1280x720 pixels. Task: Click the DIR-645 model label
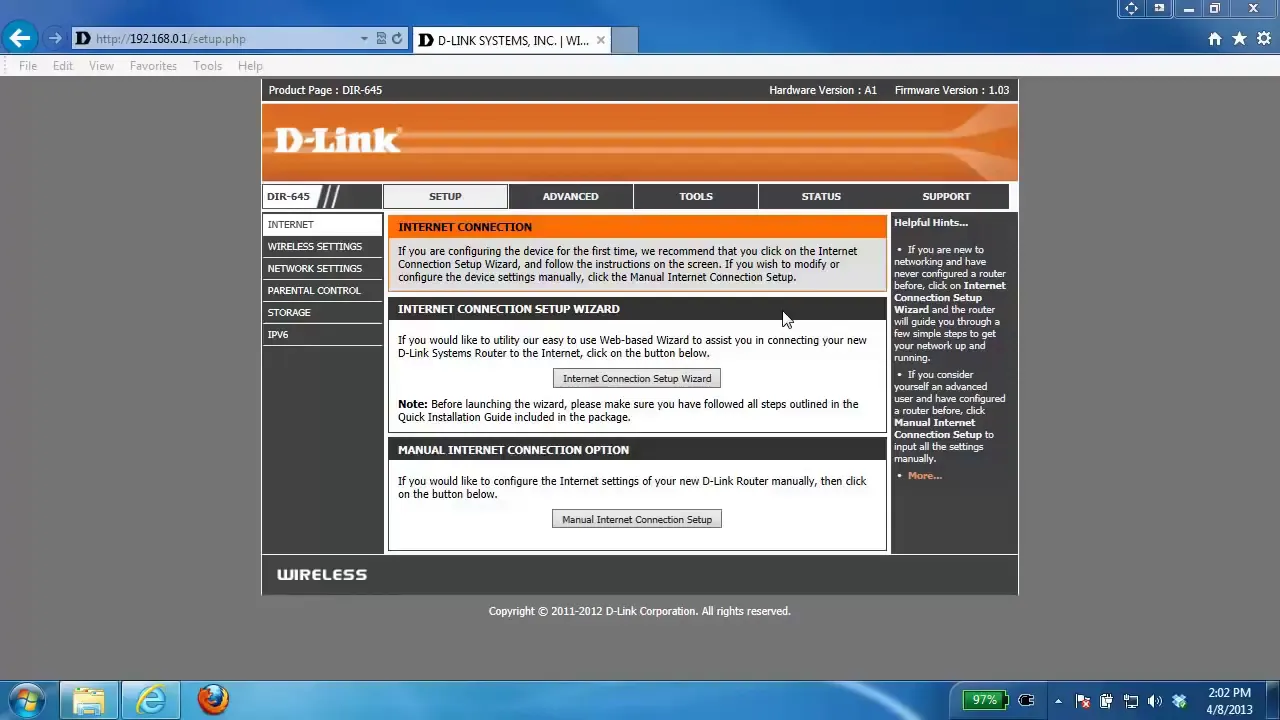pos(288,196)
